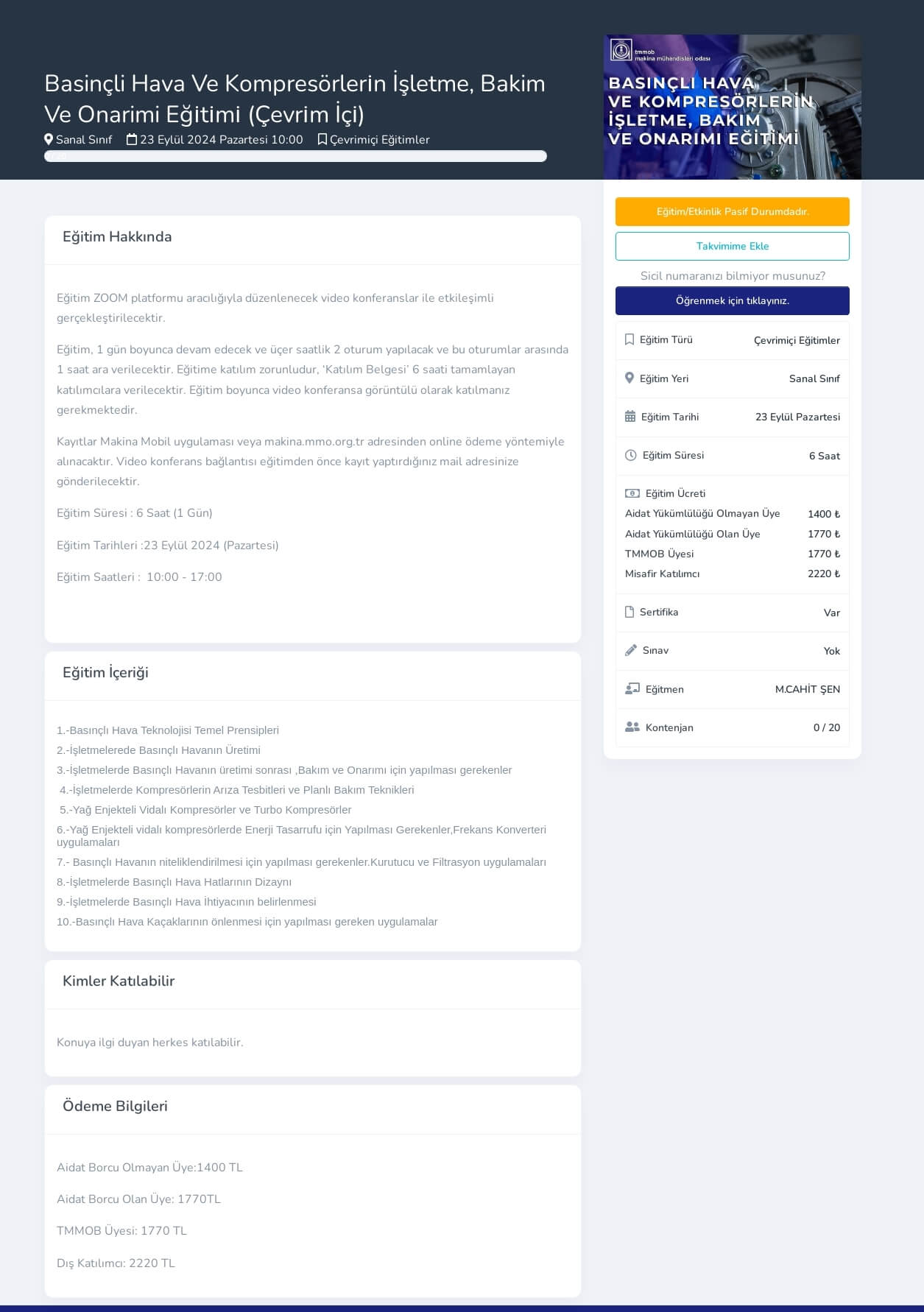Click the document icon next to Sertifika

point(629,612)
